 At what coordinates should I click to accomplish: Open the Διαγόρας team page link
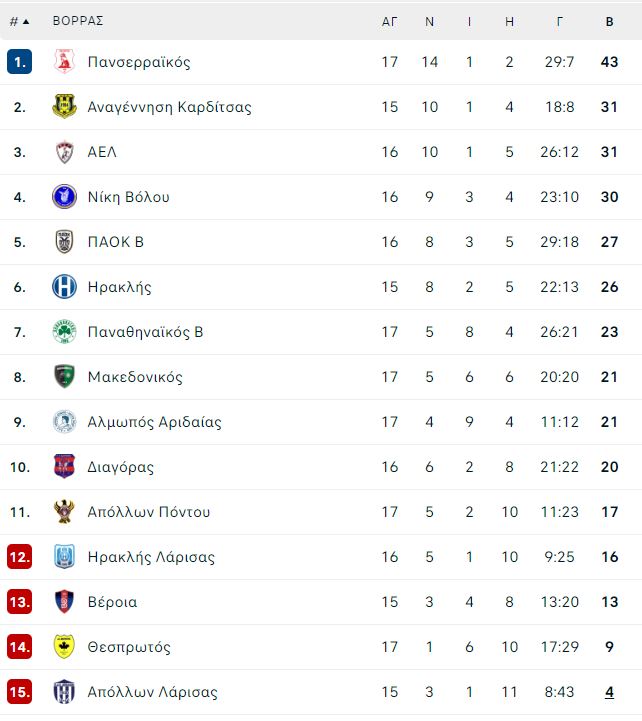pos(120,467)
